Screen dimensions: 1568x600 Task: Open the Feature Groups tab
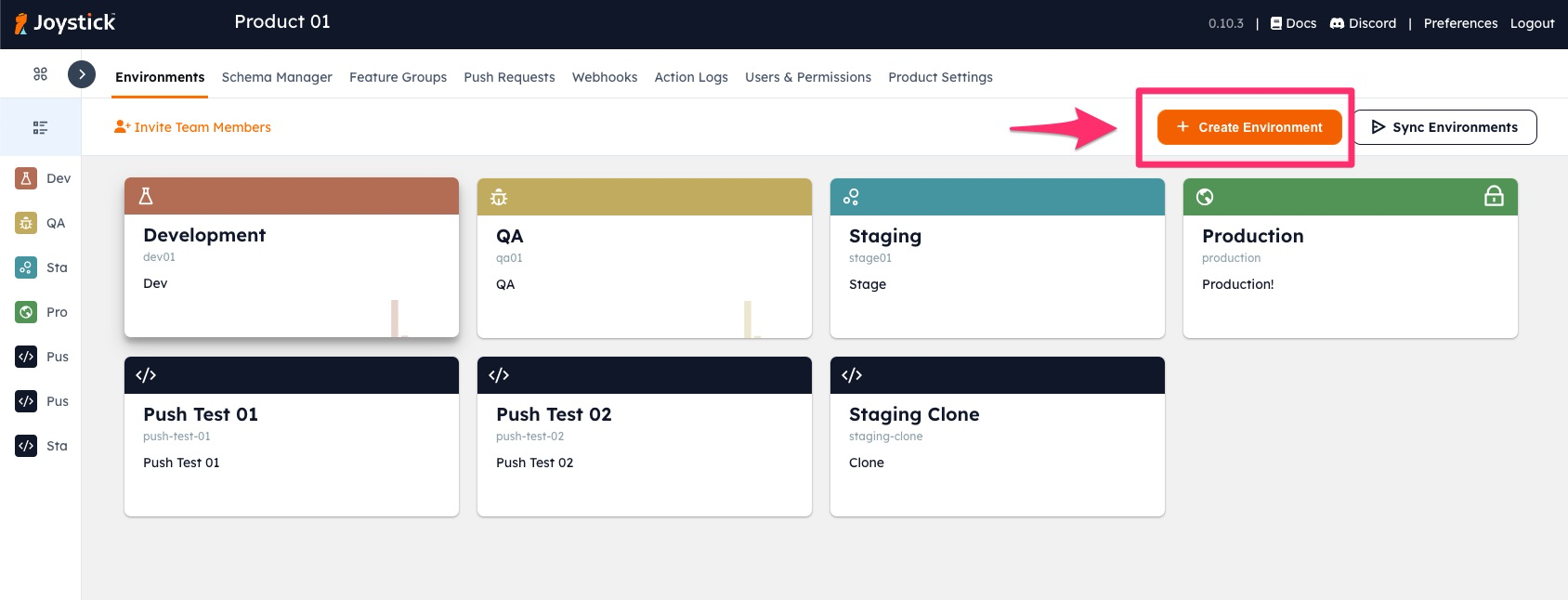(x=398, y=77)
